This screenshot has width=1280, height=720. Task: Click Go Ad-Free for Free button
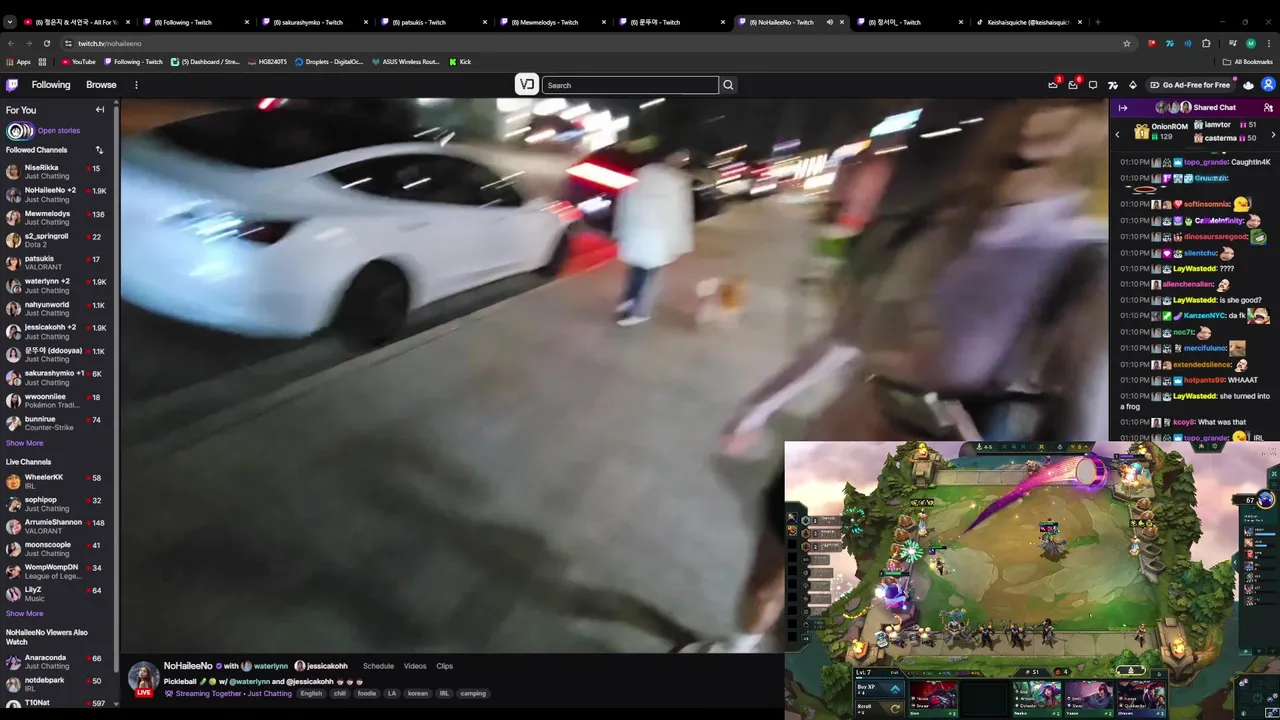(x=1190, y=85)
